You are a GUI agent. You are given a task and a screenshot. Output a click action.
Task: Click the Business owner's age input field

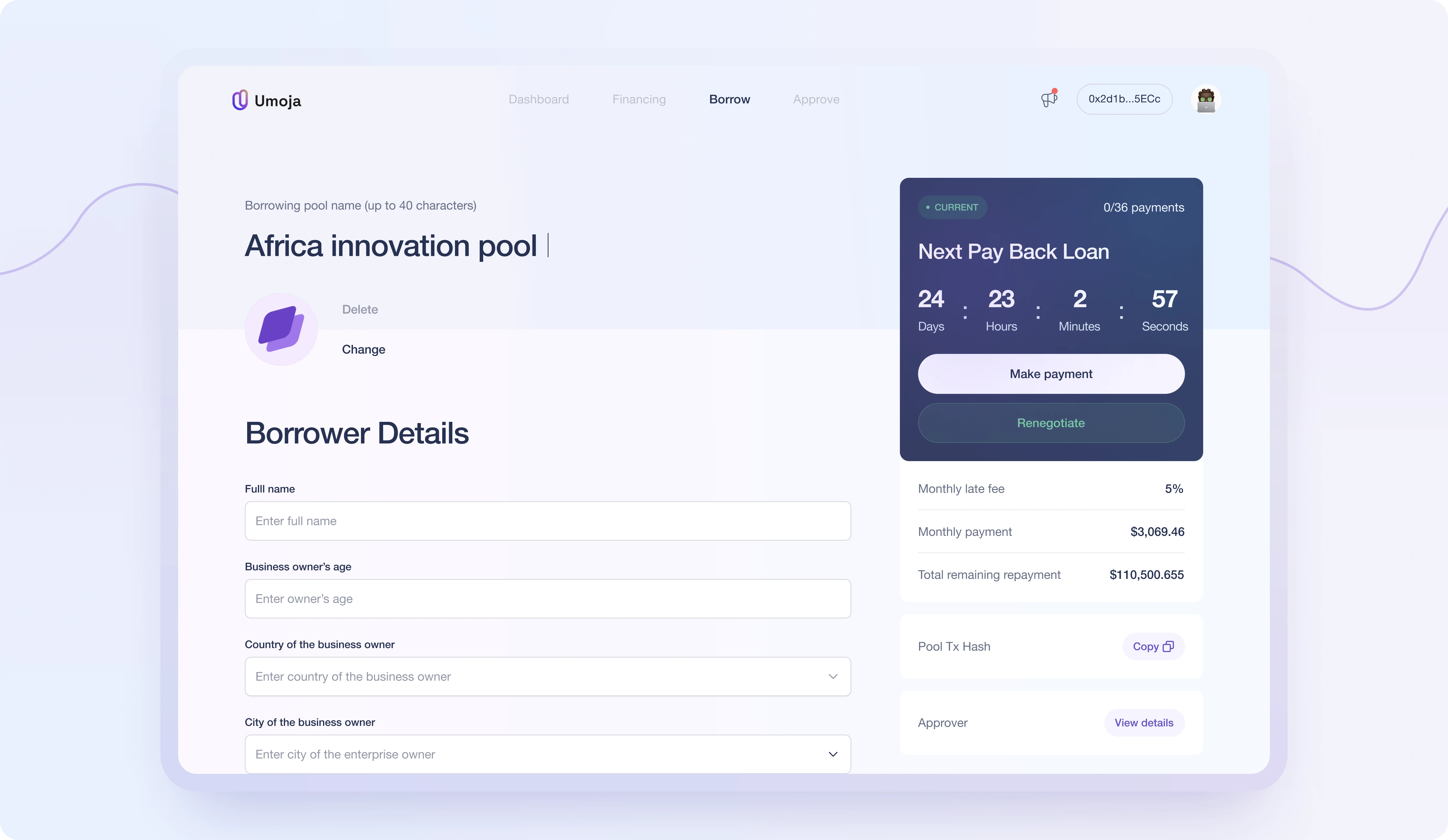click(x=548, y=598)
